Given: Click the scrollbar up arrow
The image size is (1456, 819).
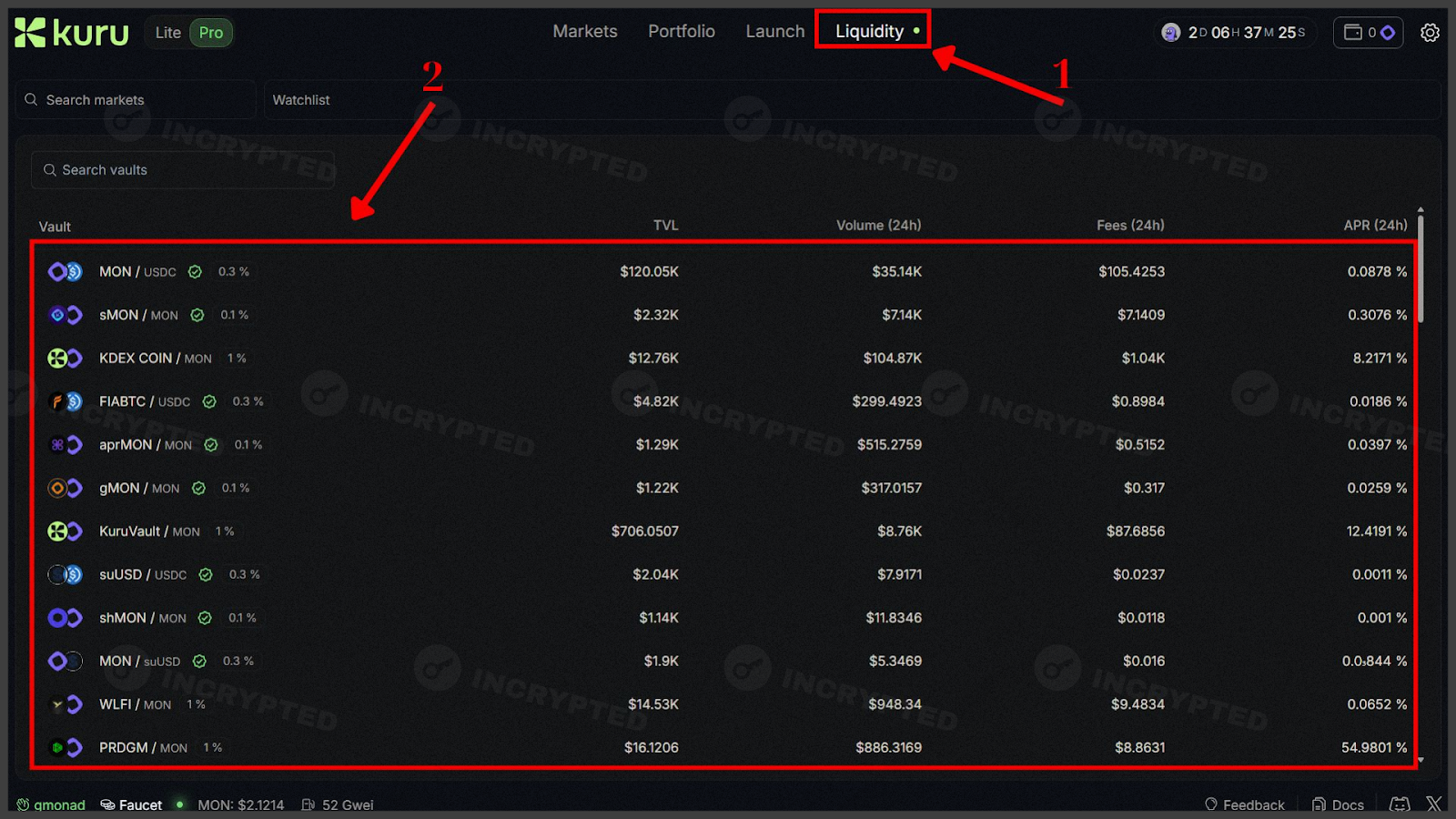Looking at the screenshot, I should click(1421, 210).
